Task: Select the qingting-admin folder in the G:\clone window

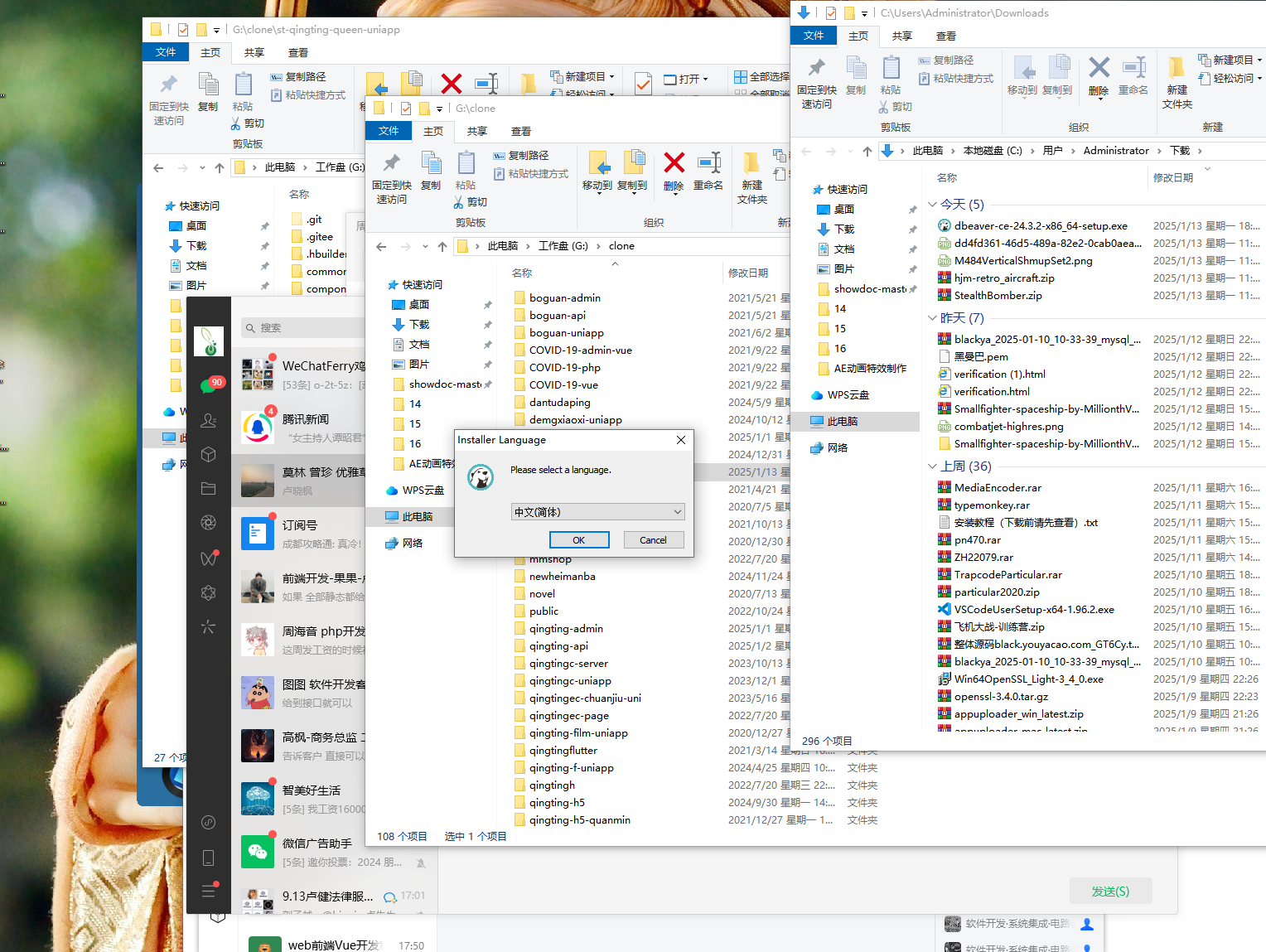Action: pyautogui.click(x=567, y=629)
